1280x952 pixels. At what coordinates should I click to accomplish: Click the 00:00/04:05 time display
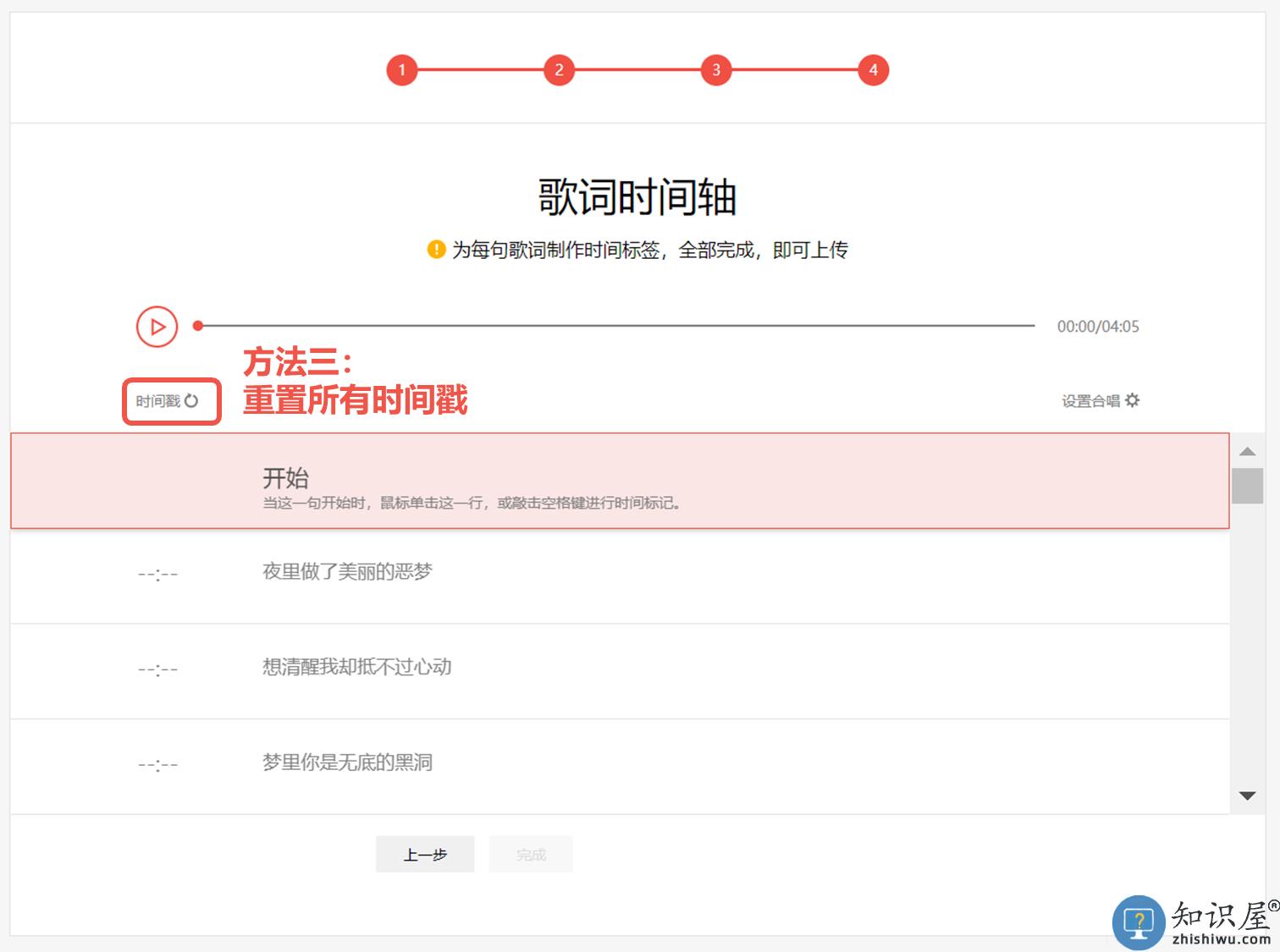click(1098, 327)
